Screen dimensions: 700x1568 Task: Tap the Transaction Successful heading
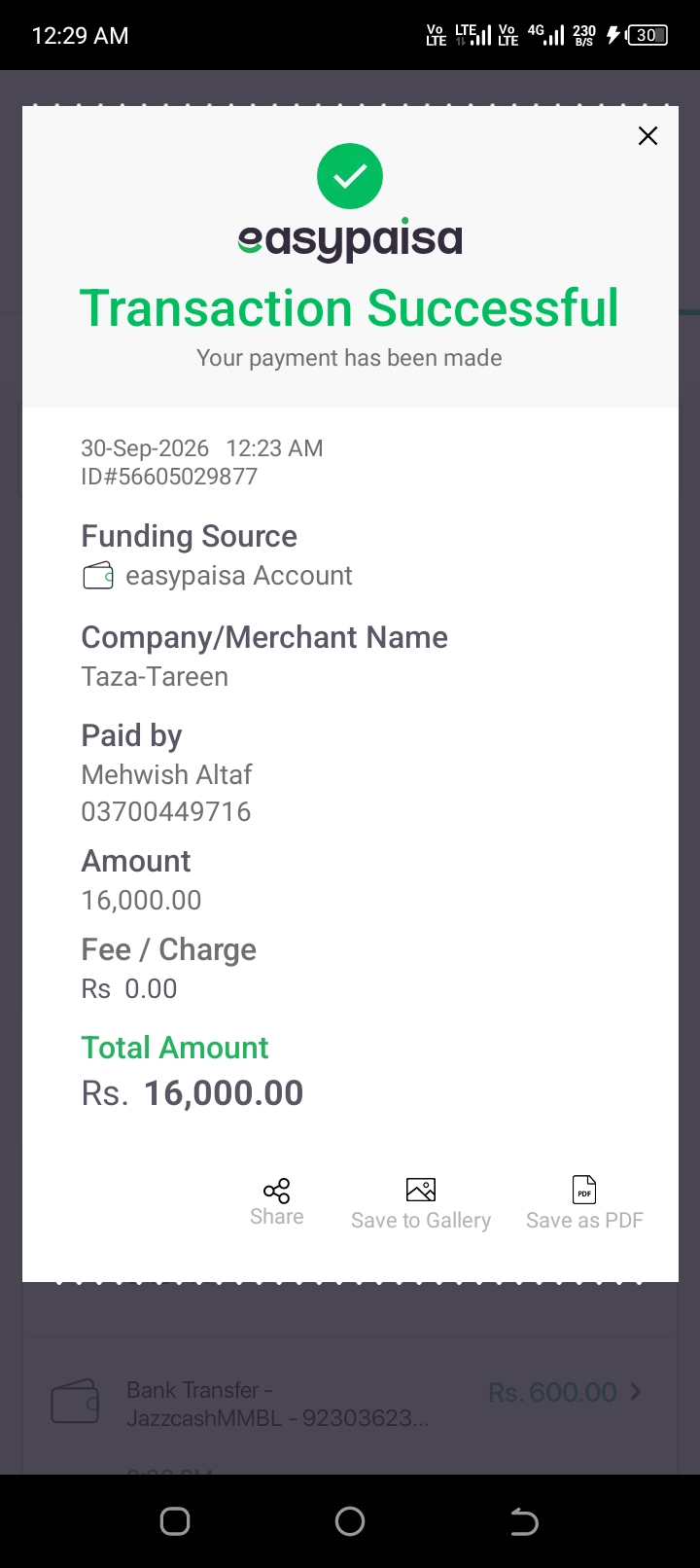pyautogui.click(x=349, y=308)
